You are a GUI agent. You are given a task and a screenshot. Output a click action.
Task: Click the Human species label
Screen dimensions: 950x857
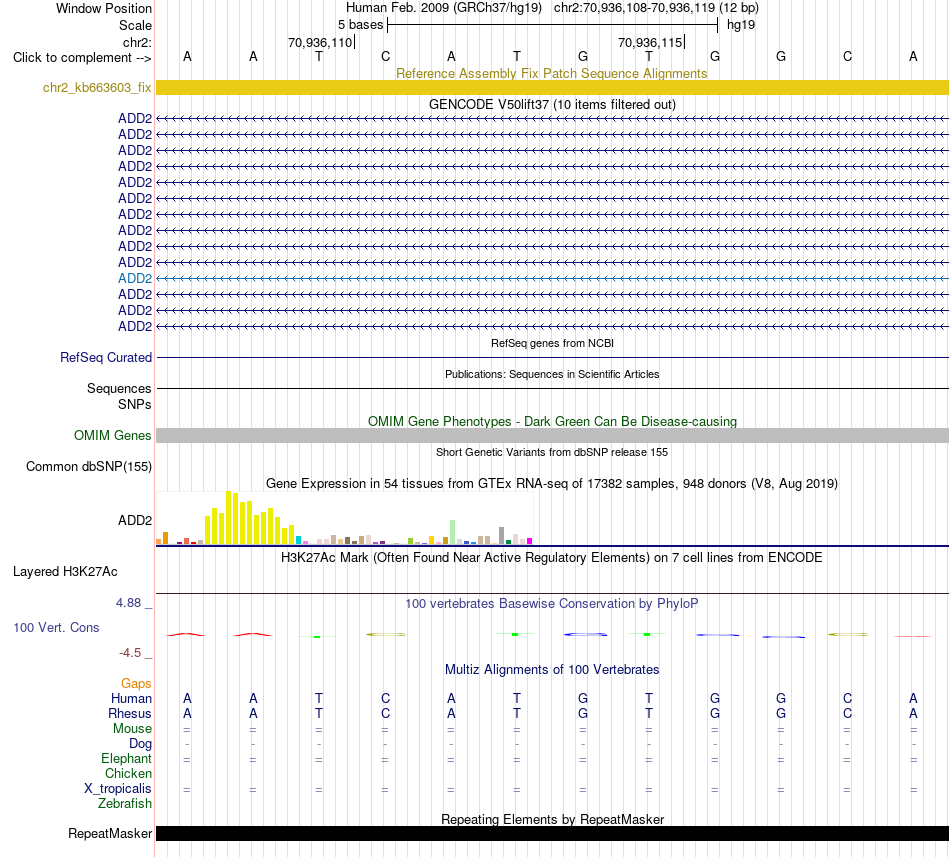tap(131, 698)
